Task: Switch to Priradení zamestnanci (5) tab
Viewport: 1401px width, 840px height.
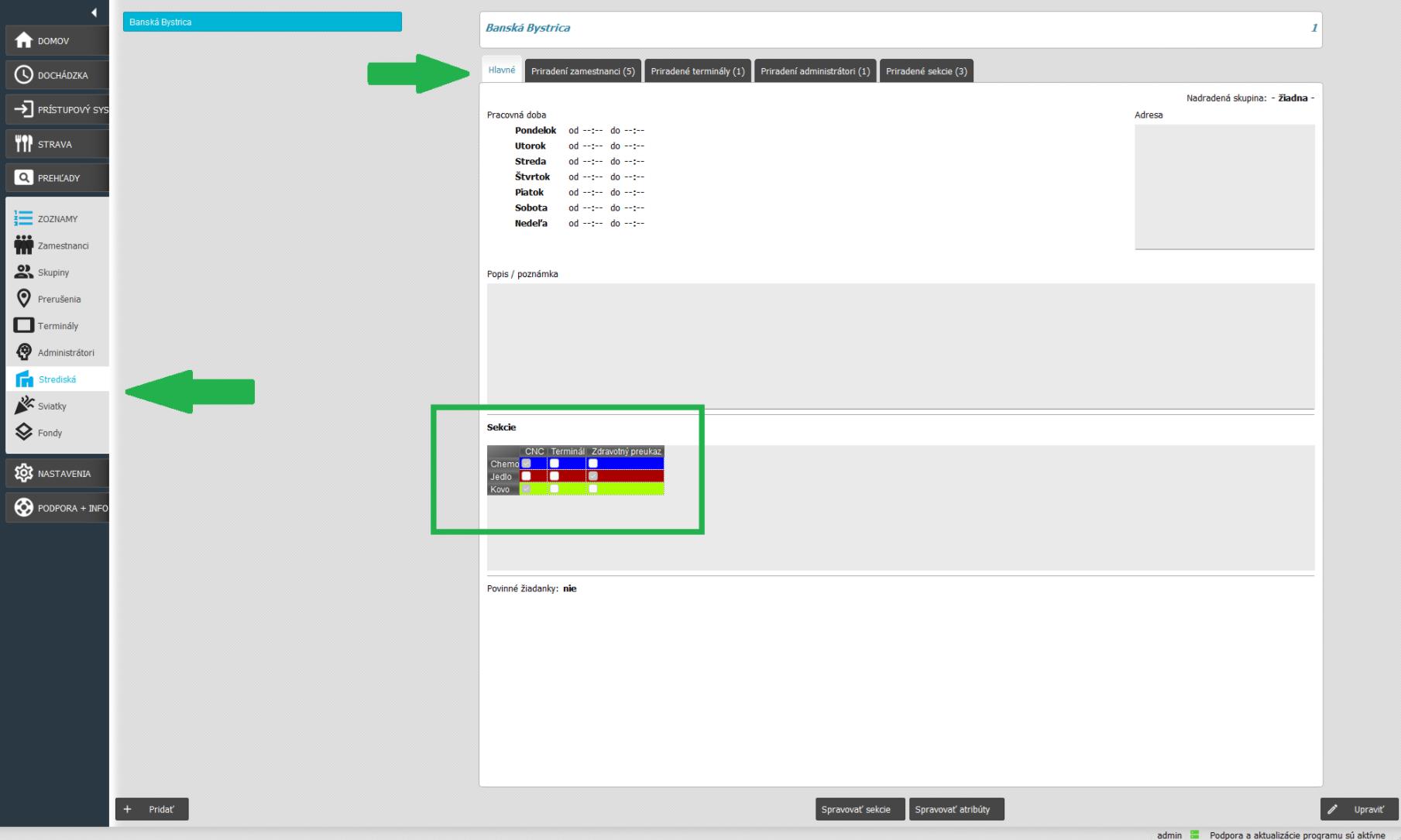Action: [582, 71]
